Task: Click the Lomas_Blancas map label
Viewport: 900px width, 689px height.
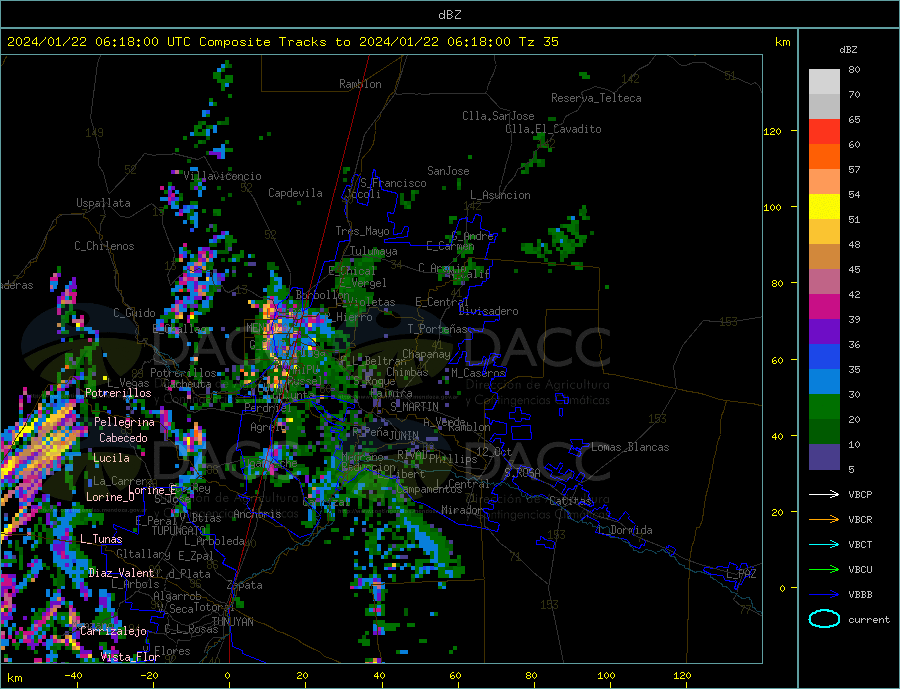Action: pyautogui.click(x=630, y=447)
